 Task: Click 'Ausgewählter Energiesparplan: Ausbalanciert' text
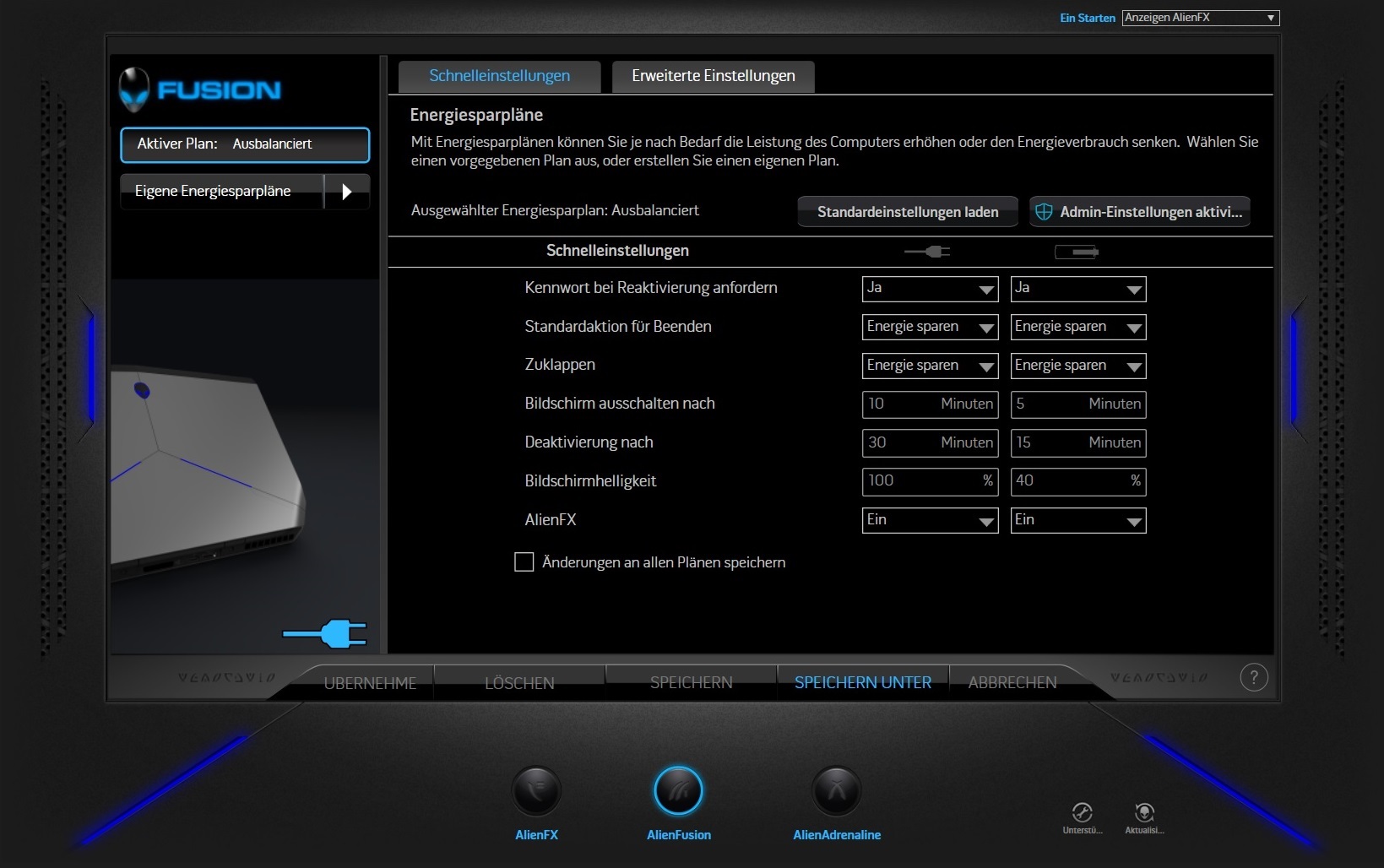(x=555, y=210)
